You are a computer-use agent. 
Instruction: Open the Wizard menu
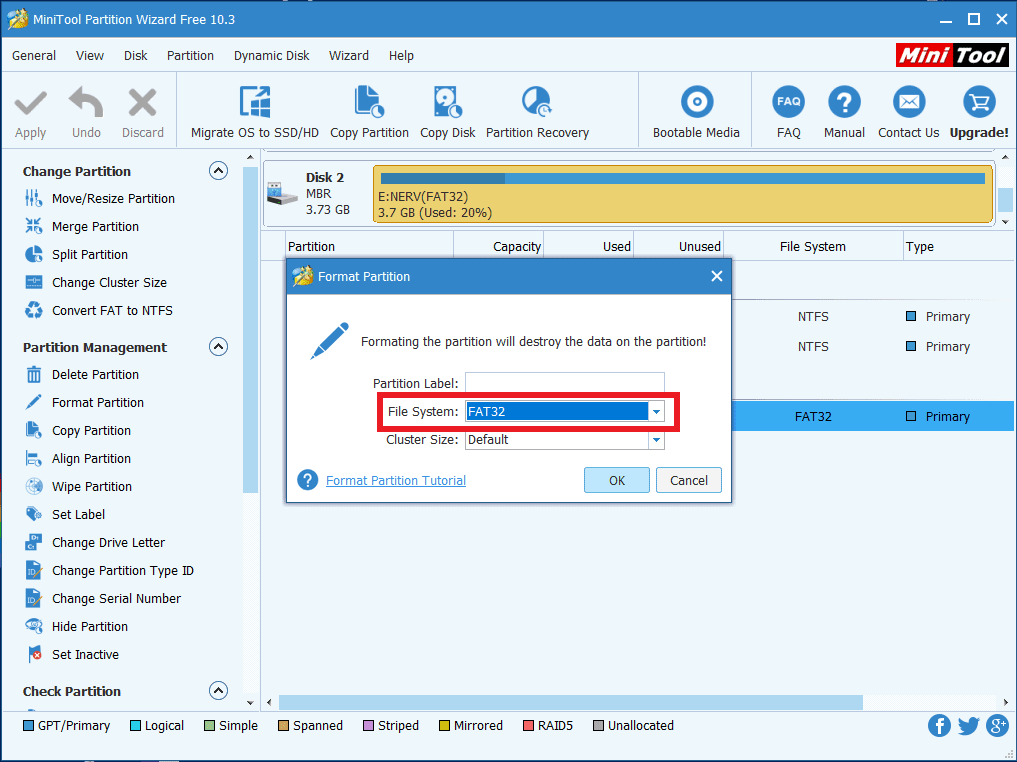[349, 56]
